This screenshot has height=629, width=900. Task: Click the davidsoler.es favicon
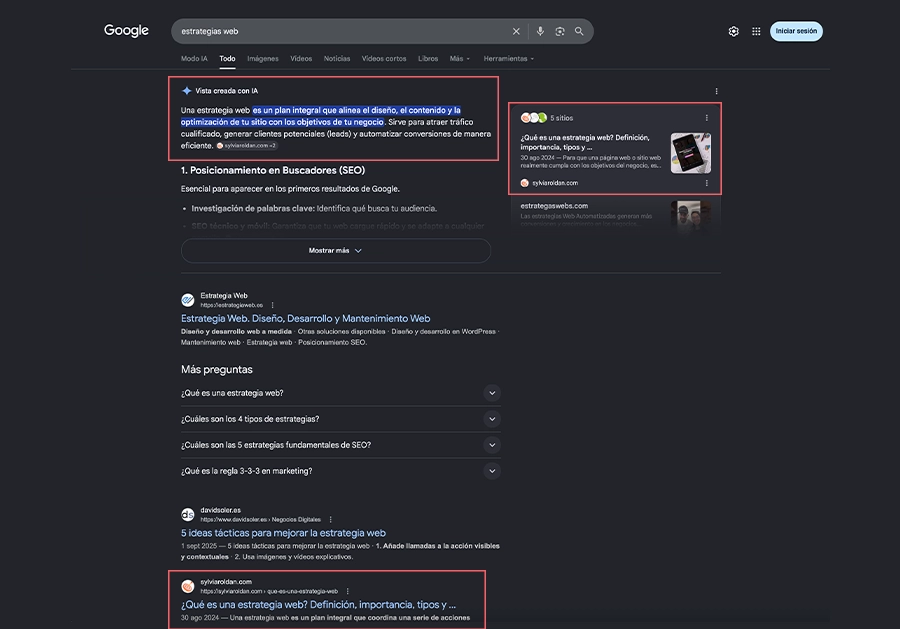[188, 515]
